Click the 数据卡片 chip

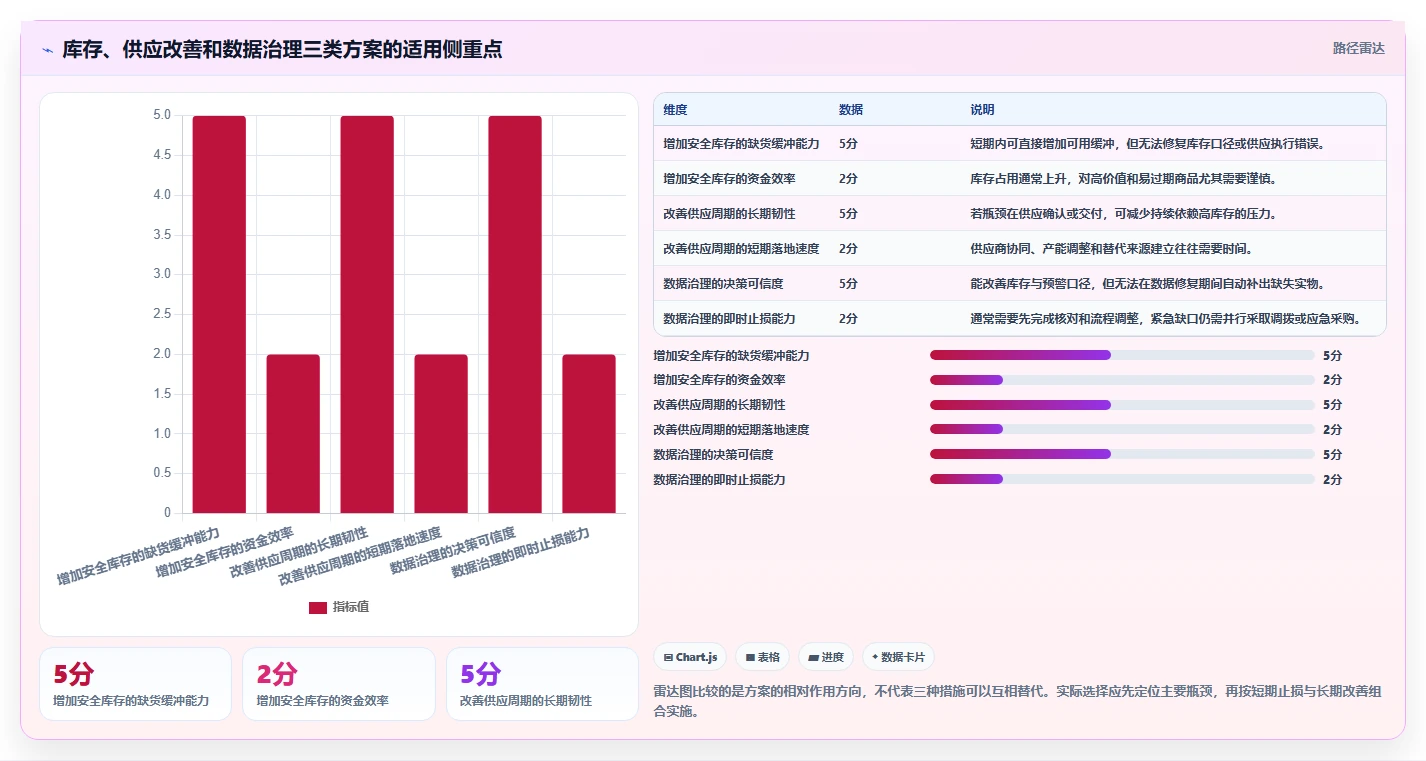(x=898, y=657)
